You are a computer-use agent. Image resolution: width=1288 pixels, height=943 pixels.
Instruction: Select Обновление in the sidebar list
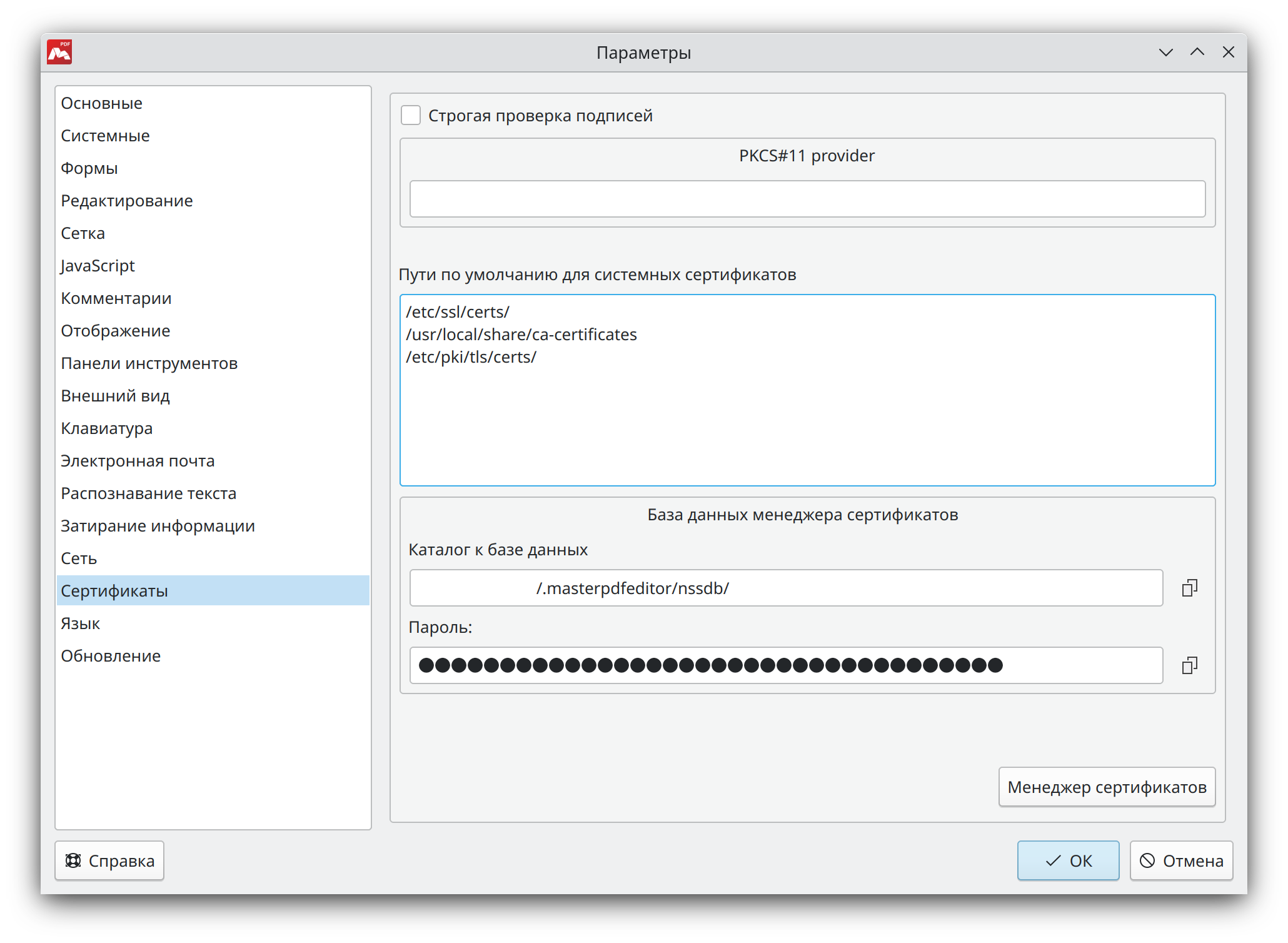pyautogui.click(x=111, y=656)
